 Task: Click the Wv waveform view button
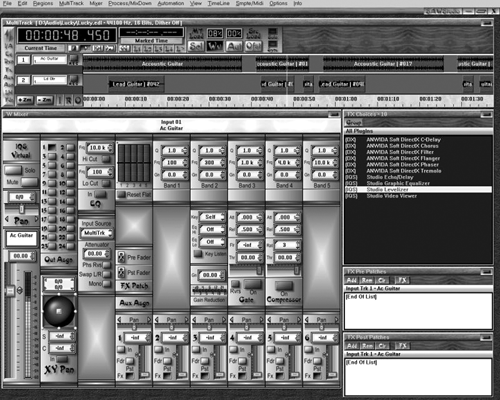pos(215,46)
